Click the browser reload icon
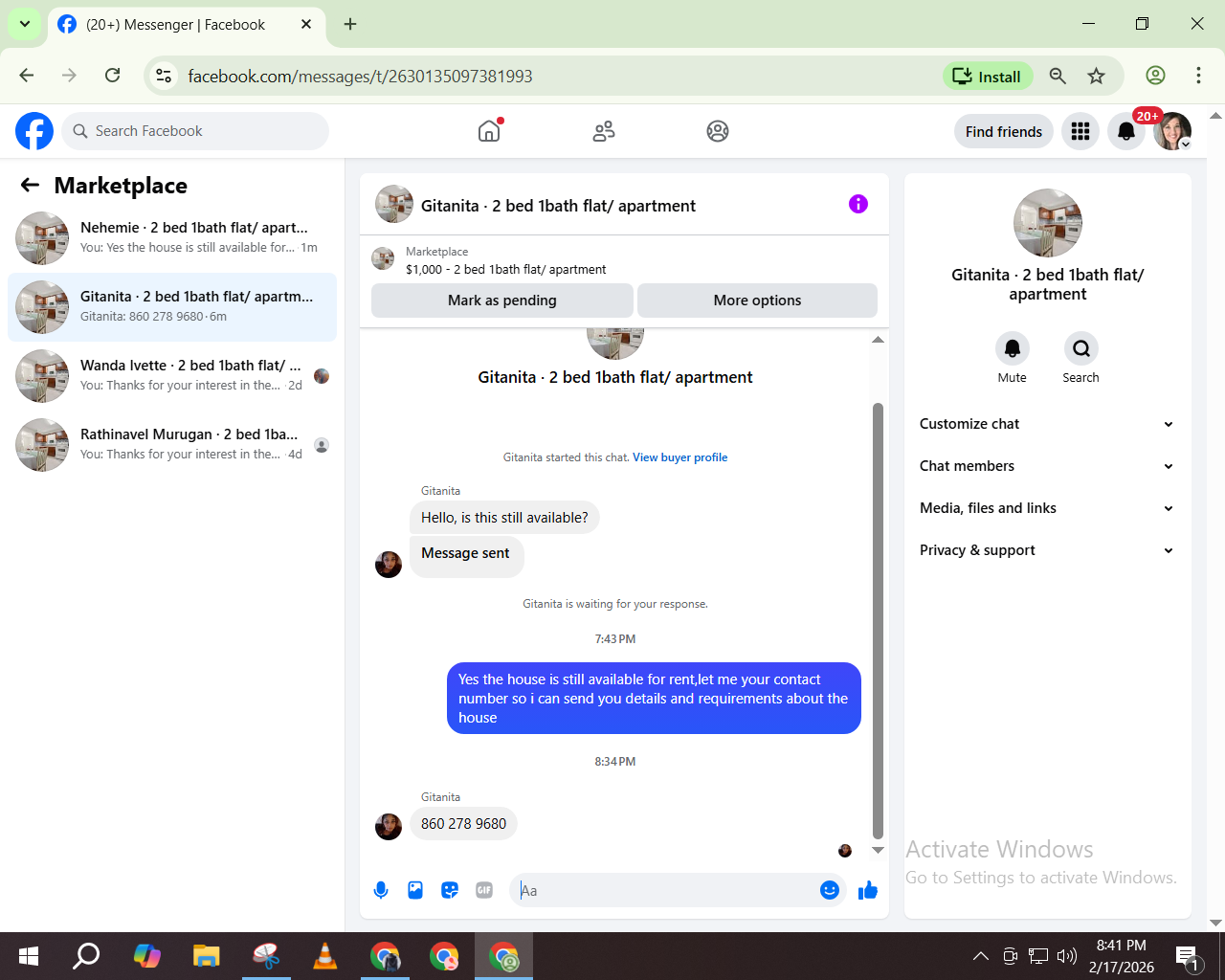This screenshot has height=980, width=1225. 113,76
